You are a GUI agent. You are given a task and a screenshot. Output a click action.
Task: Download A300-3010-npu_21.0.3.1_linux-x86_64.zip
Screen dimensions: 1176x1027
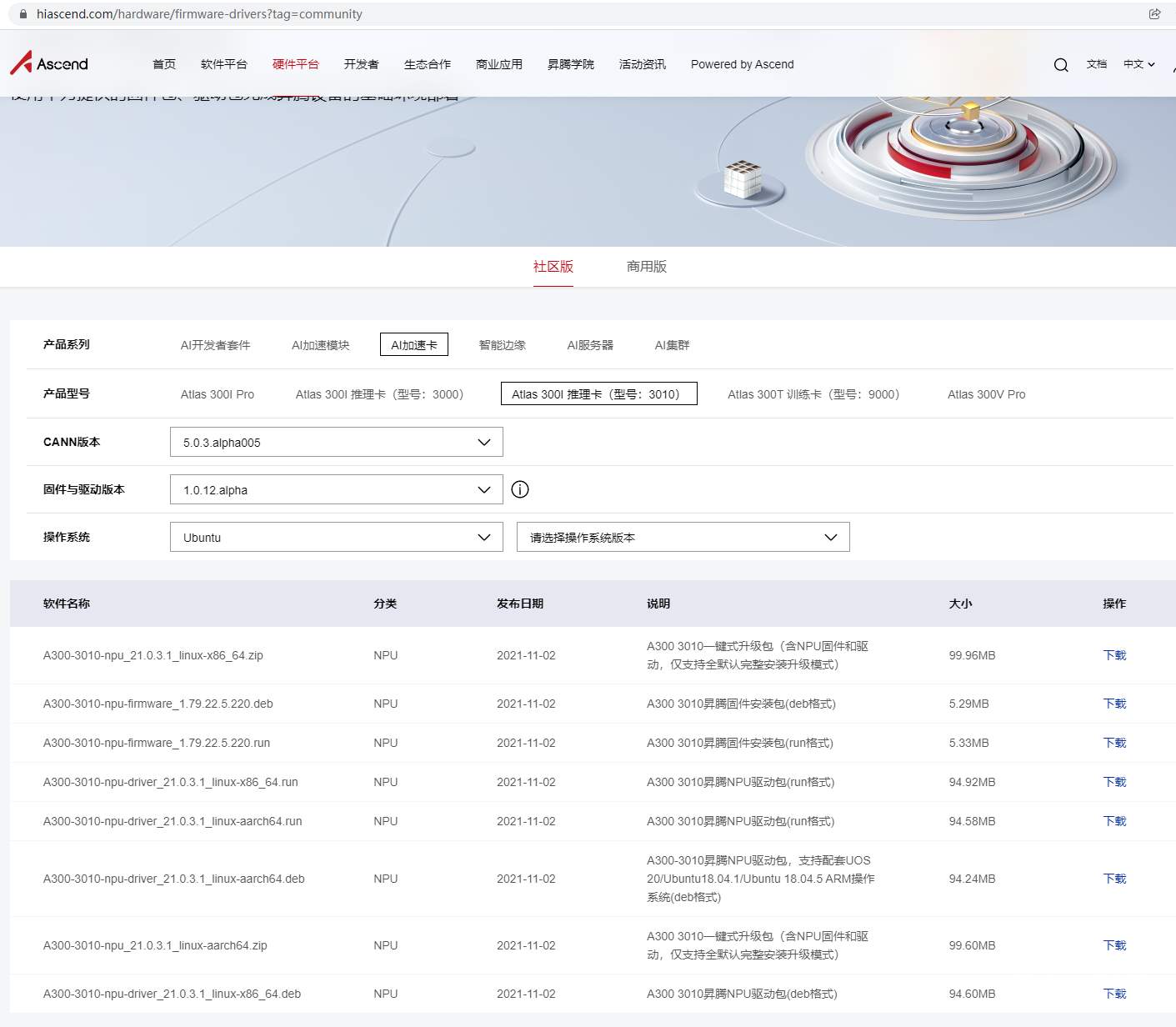(x=1114, y=655)
